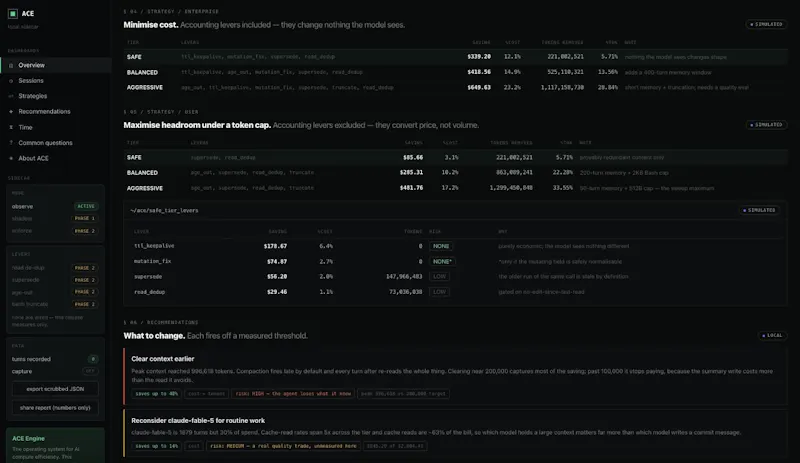This screenshot has height=463, width=800.
Task: Click SIMULATED badge in safe_tier_levers panel
Action: (760, 210)
